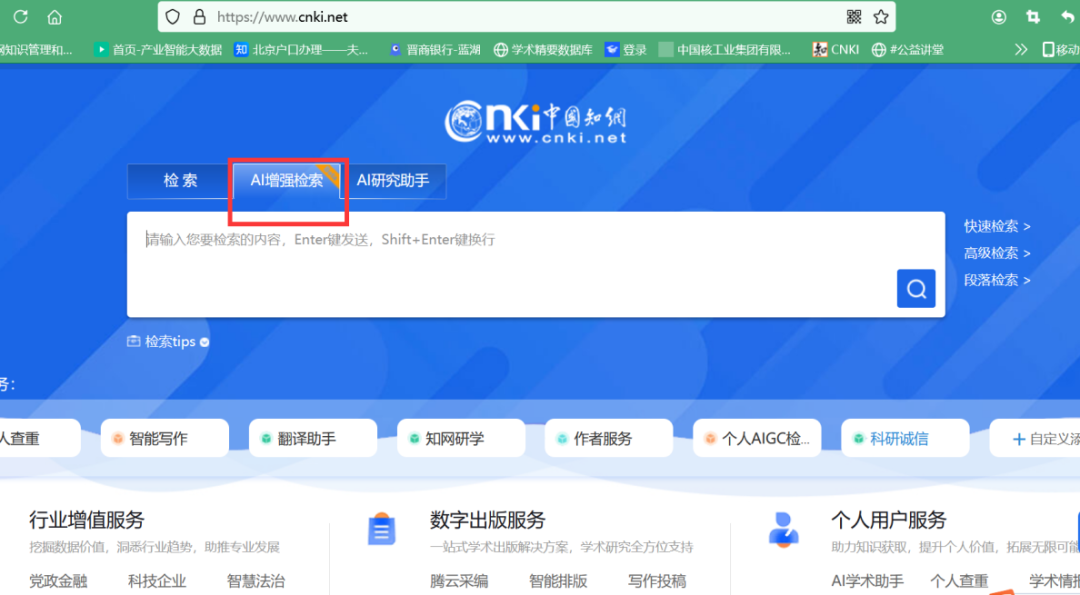Open the screenshot crop tool icon
The width and height of the screenshot is (1080, 595).
(1032, 17)
